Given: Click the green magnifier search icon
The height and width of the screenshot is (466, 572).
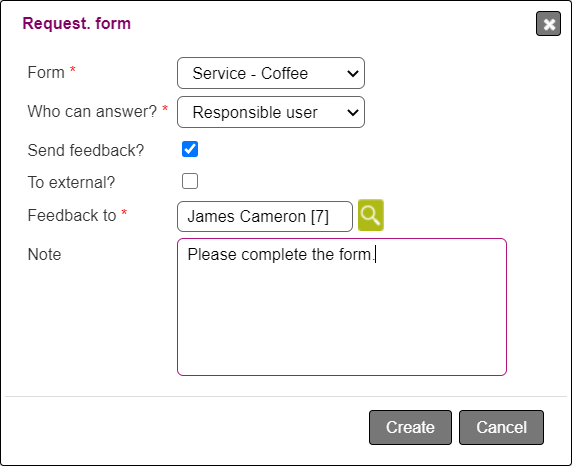Looking at the screenshot, I should [371, 215].
